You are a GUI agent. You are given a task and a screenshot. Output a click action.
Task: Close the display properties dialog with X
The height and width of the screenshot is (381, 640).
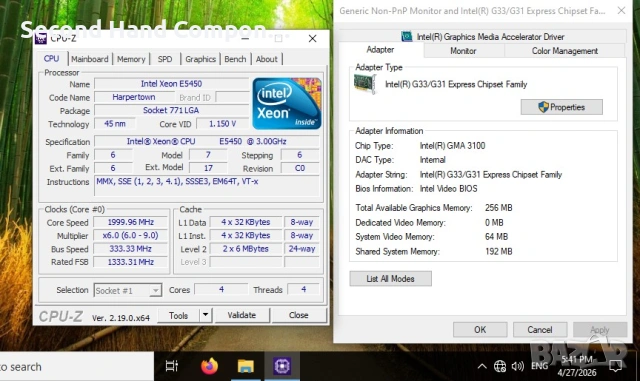(x=621, y=11)
